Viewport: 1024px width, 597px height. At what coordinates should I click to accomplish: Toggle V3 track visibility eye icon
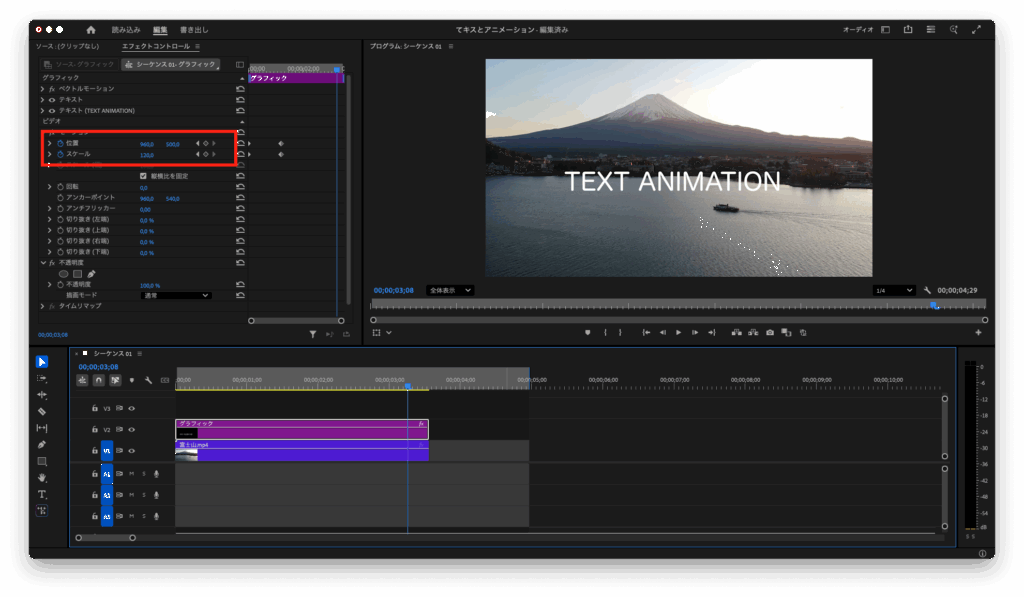pyautogui.click(x=131, y=408)
